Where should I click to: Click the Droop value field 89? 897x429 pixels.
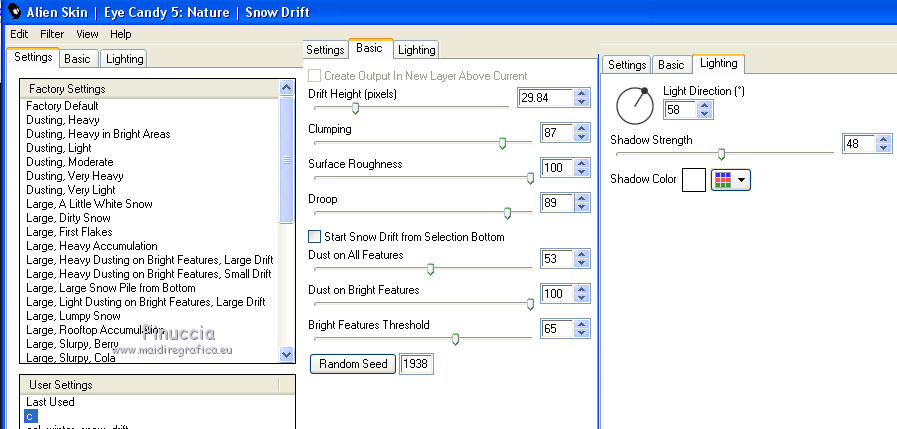[x=557, y=202]
